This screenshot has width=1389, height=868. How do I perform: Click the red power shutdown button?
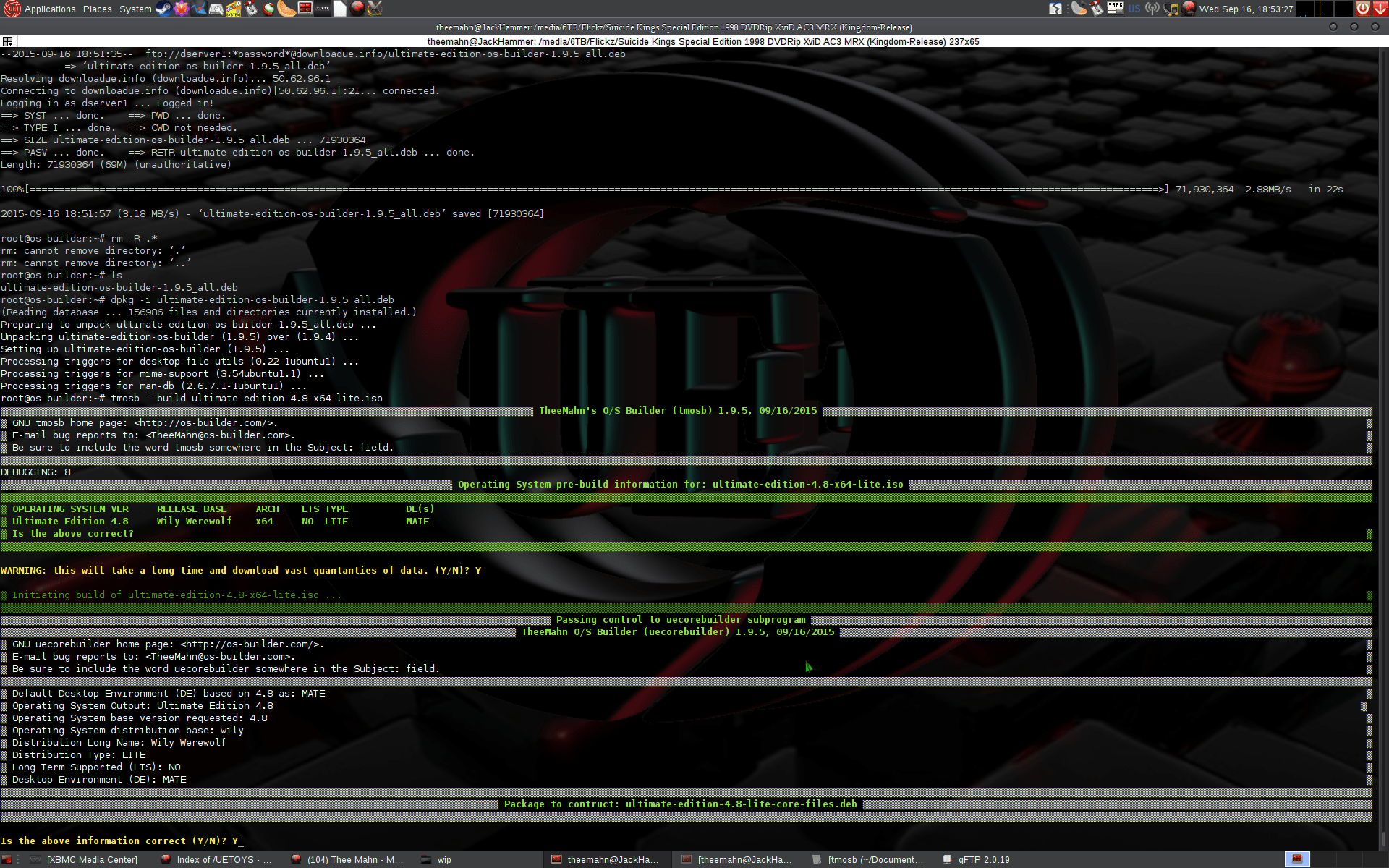pos(1362,9)
